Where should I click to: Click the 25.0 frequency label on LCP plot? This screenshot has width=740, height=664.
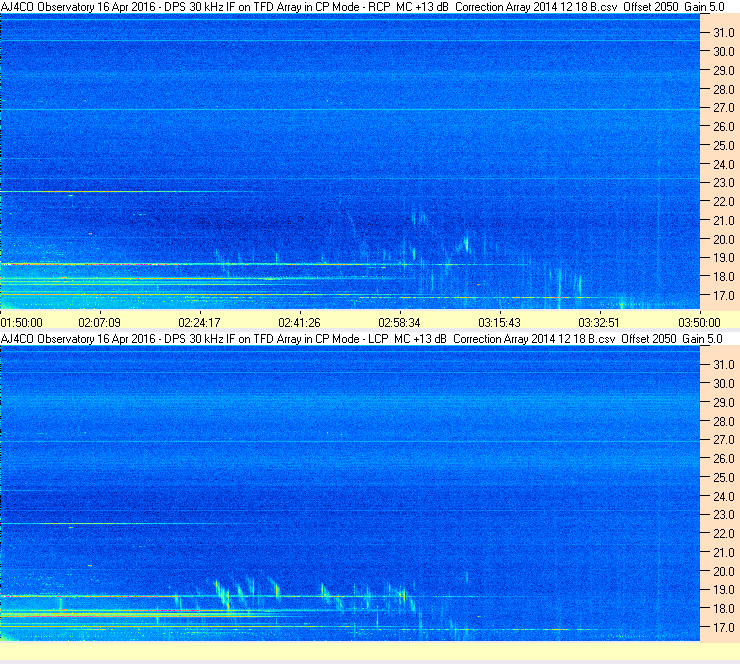[724, 478]
